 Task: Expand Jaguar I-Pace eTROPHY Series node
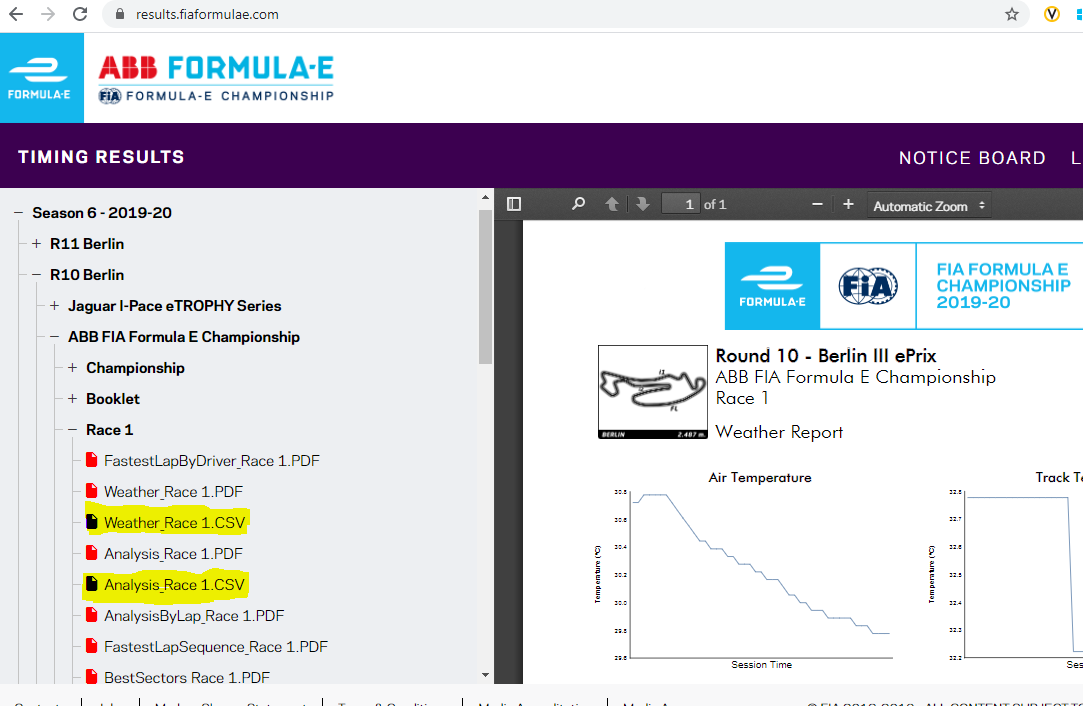coord(55,305)
